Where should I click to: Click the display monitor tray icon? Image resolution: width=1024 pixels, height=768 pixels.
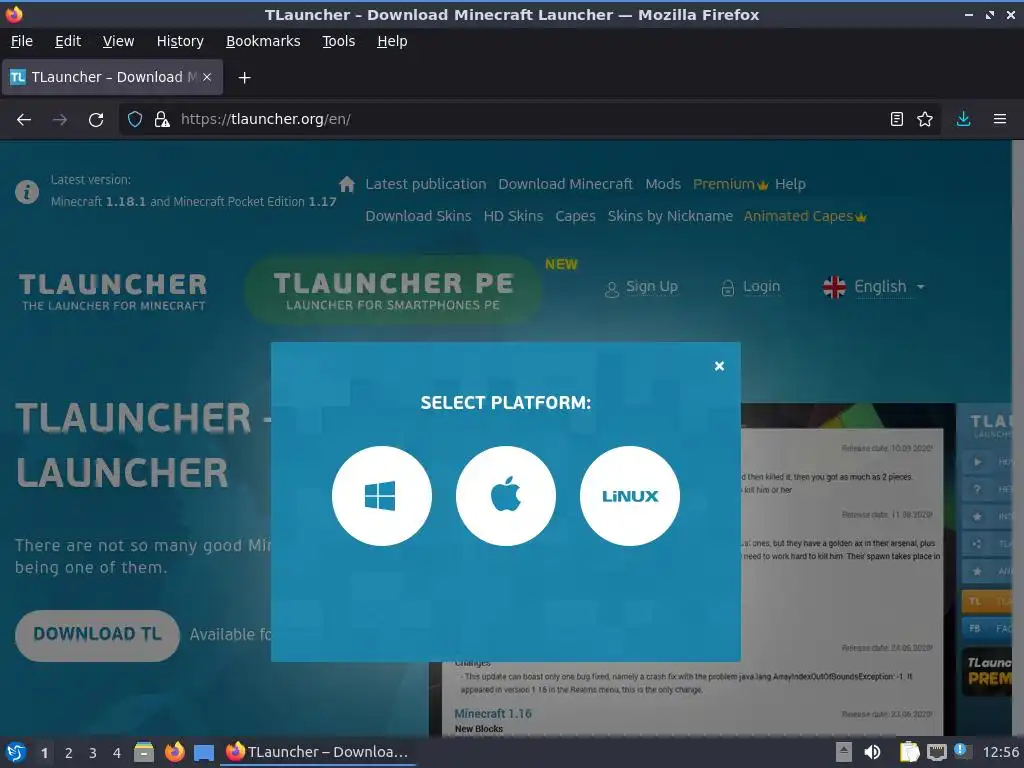pyautogui.click(x=936, y=752)
